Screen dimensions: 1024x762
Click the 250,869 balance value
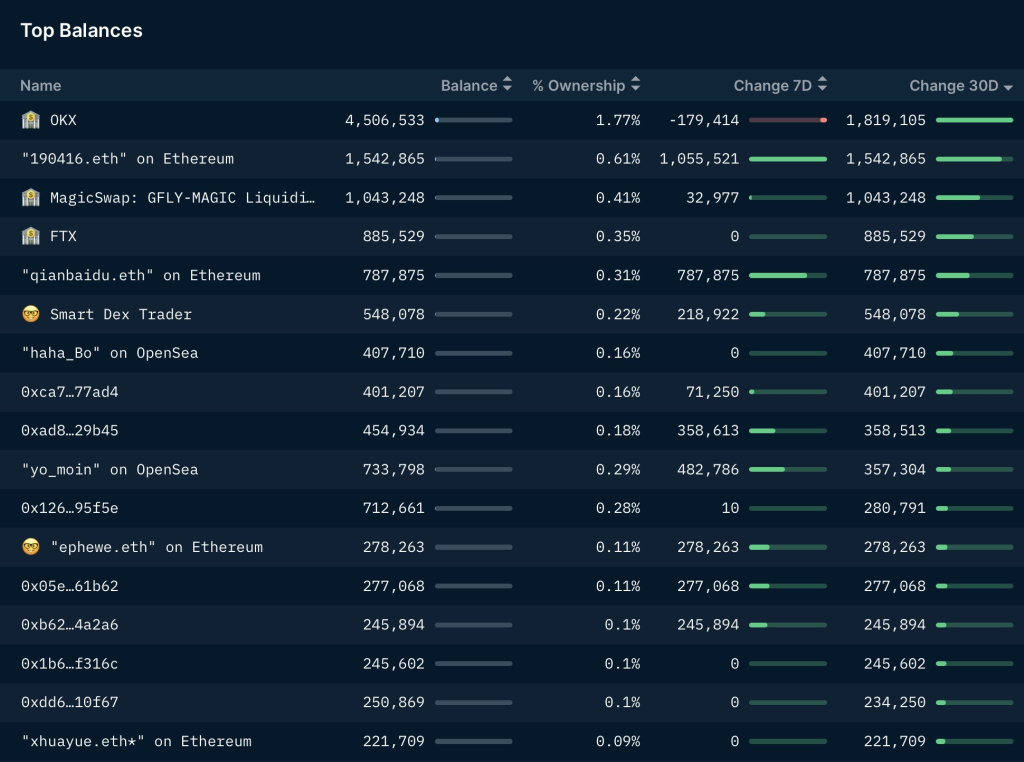pos(394,703)
